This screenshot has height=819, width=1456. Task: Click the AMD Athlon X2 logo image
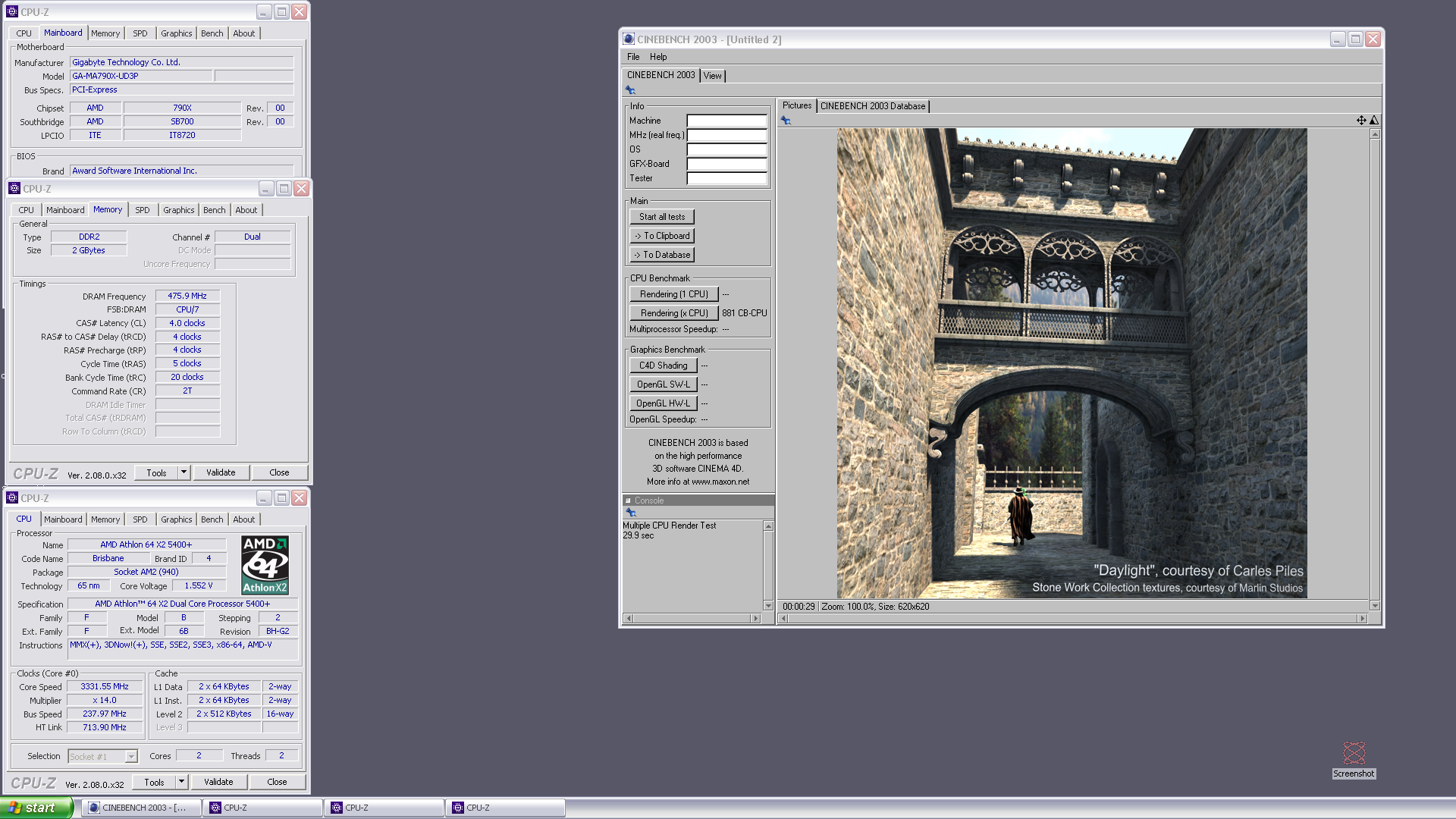pyautogui.click(x=265, y=565)
